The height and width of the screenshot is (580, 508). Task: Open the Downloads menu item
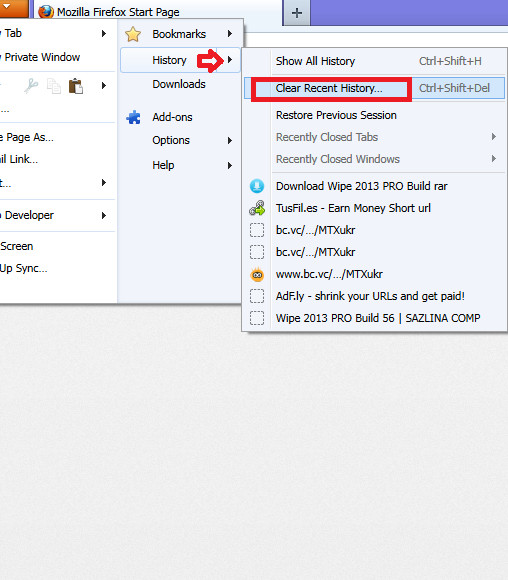(x=180, y=84)
